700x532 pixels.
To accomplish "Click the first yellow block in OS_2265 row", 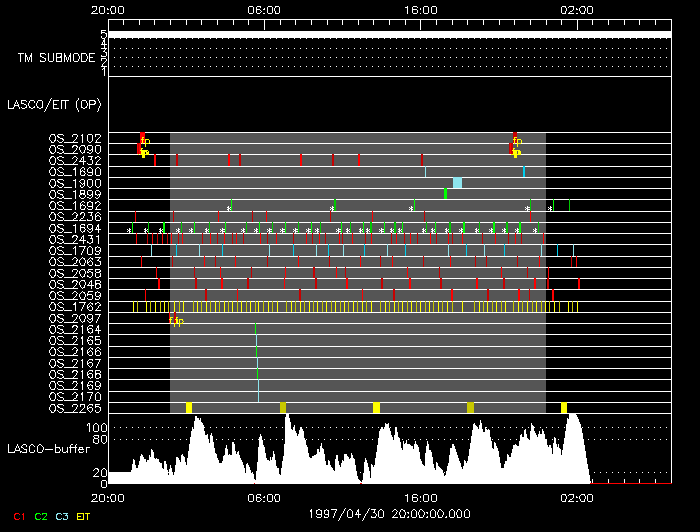I will [x=189, y=407].
